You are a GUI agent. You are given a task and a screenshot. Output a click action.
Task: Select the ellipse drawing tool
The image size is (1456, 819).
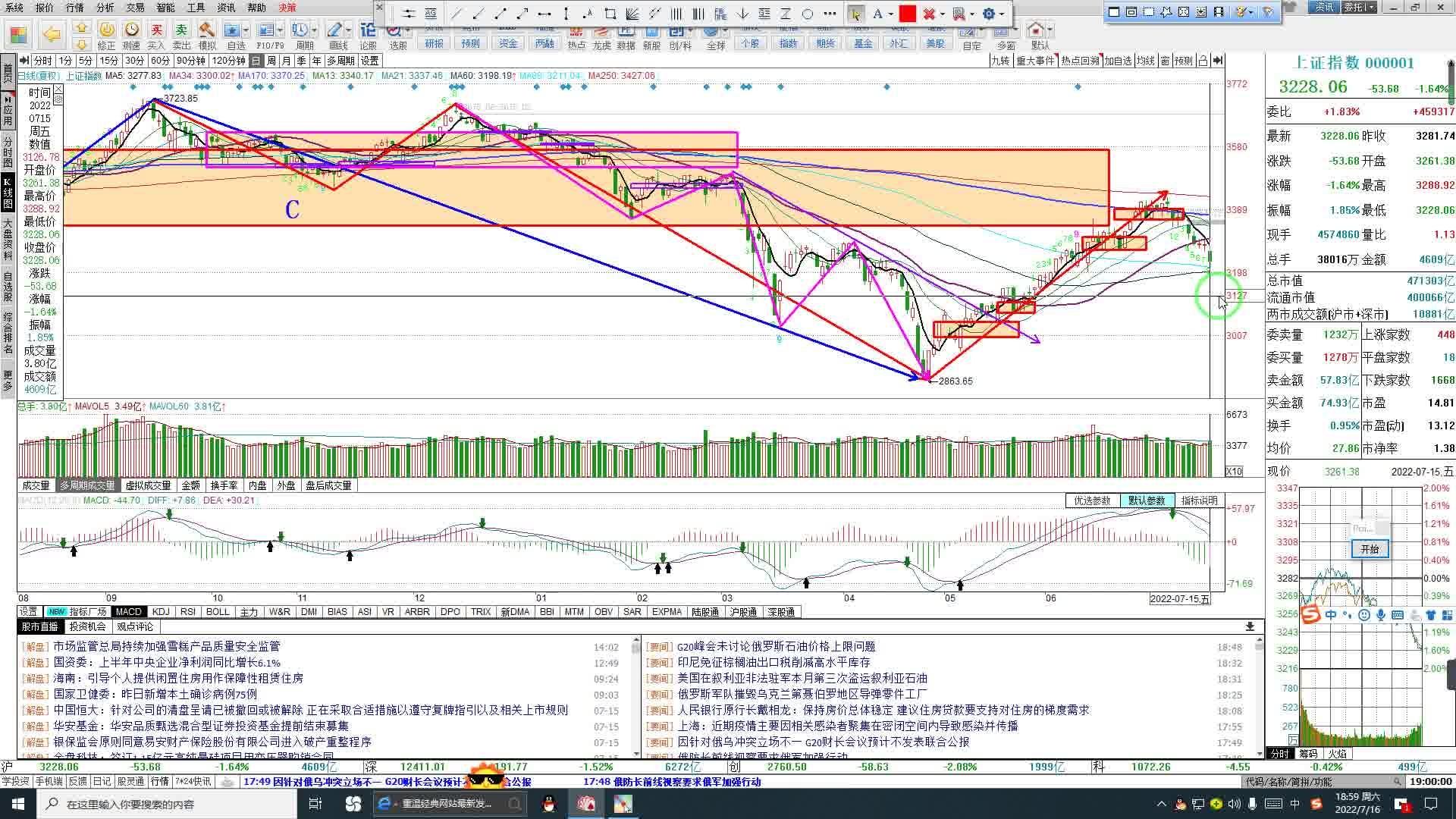pos(808,14)
